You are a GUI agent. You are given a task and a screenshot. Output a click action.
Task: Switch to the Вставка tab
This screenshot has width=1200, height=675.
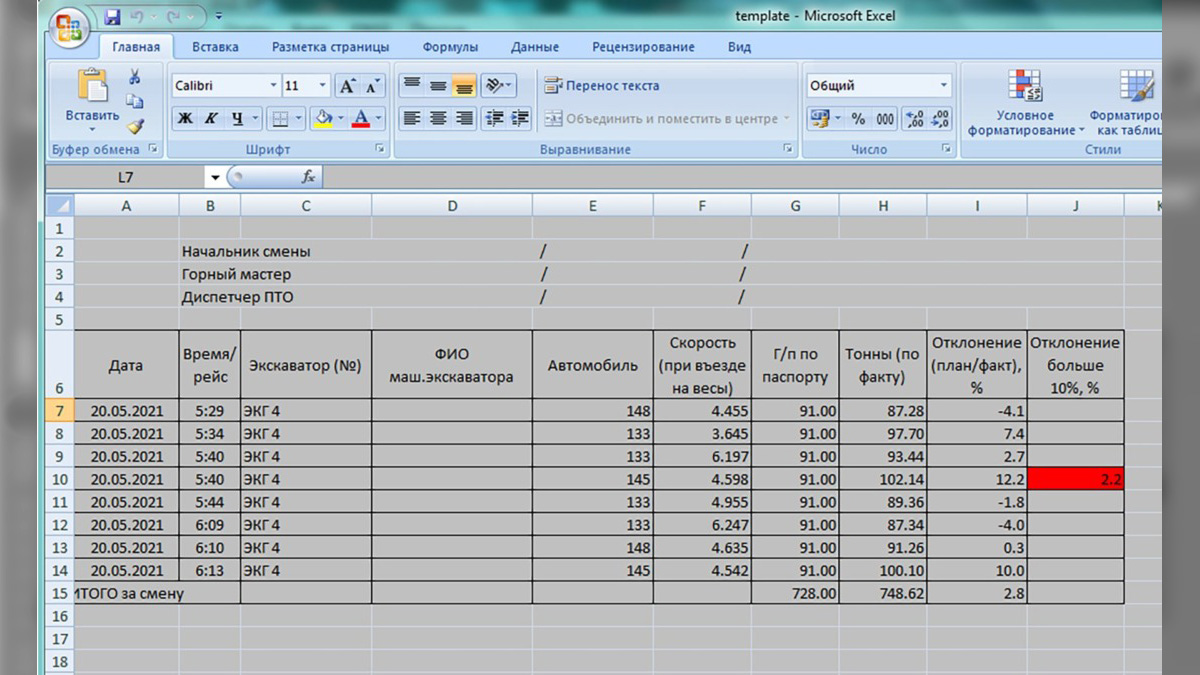click(215, 47)
